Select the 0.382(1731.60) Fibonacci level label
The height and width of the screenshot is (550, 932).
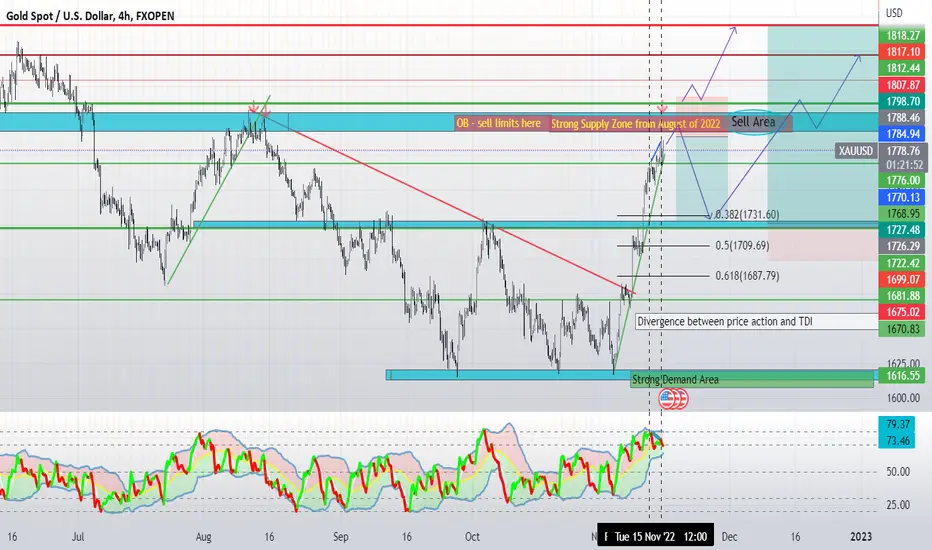pyautogui.click(x=747, y=215)
